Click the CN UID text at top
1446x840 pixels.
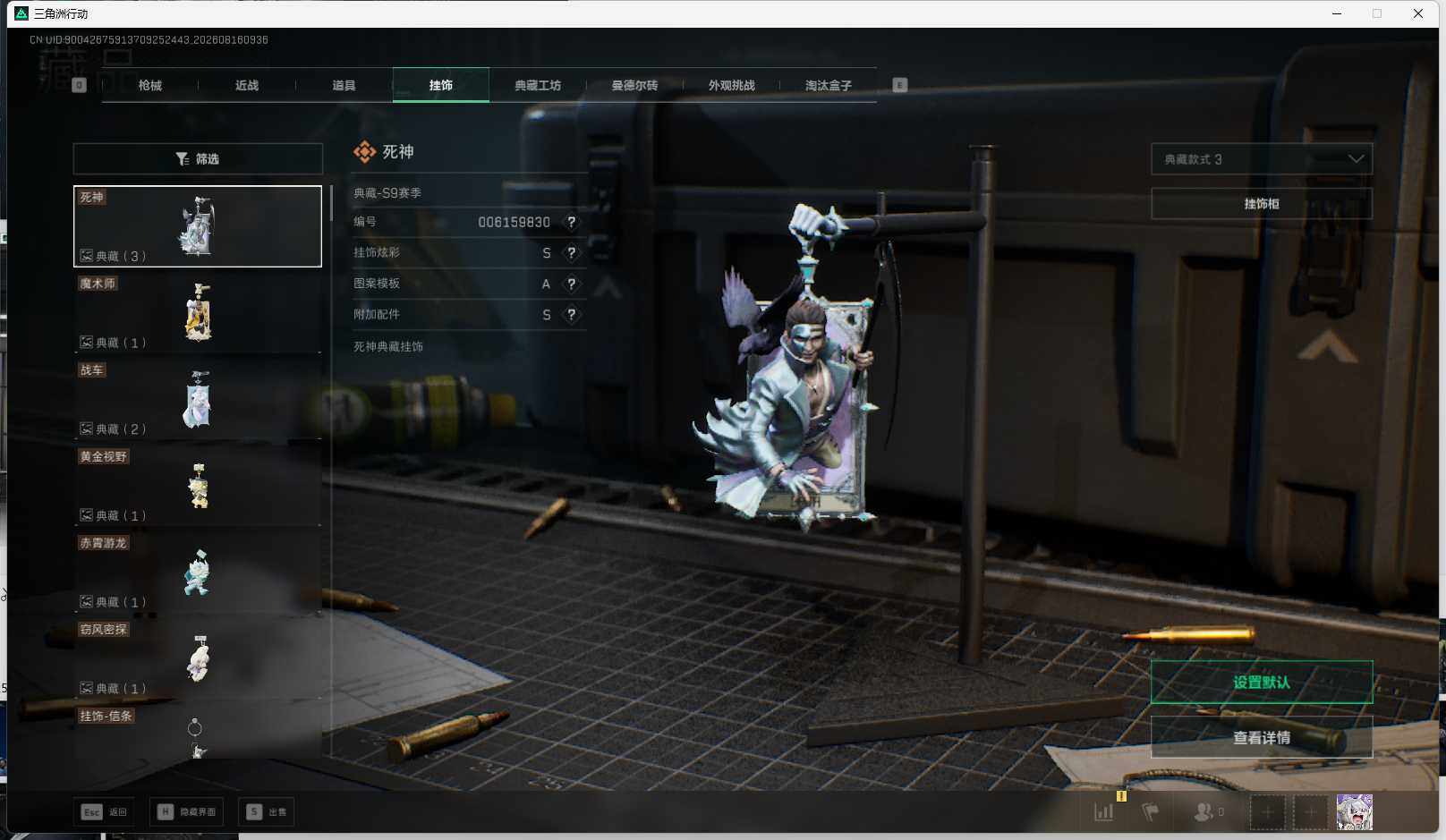(149, 40)
